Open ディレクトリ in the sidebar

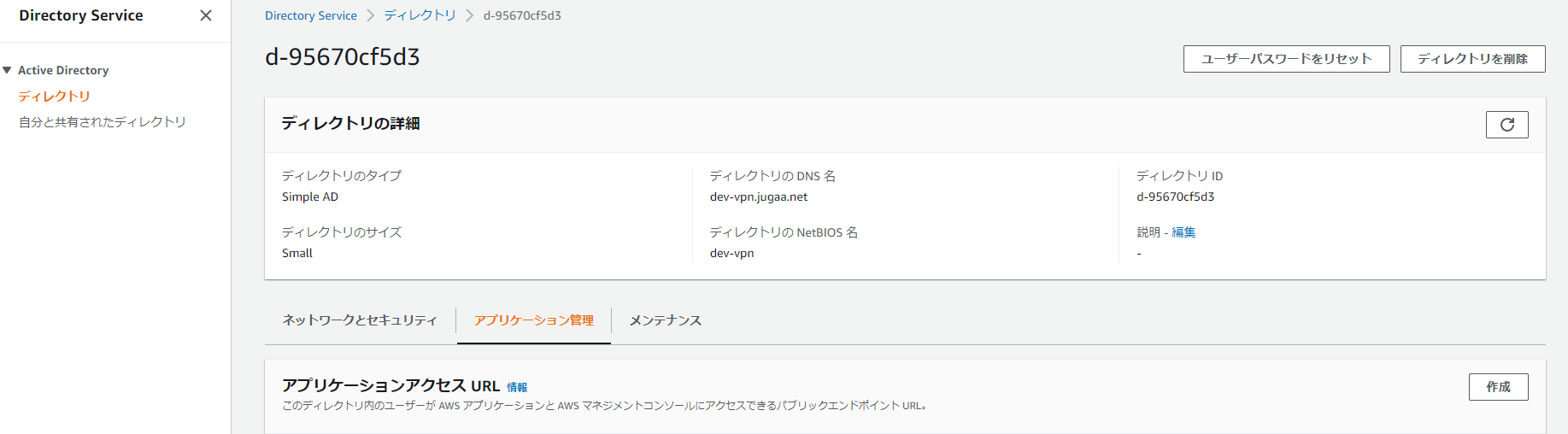[54, 97]
